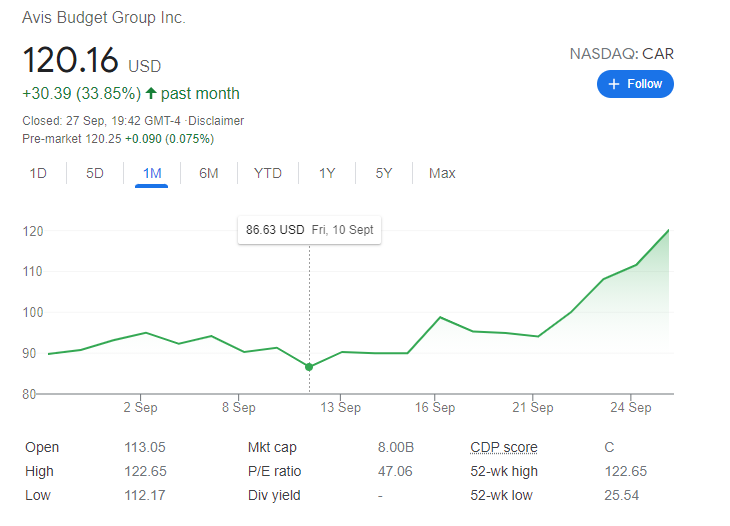Click the CDP score label

pos(504,447)
